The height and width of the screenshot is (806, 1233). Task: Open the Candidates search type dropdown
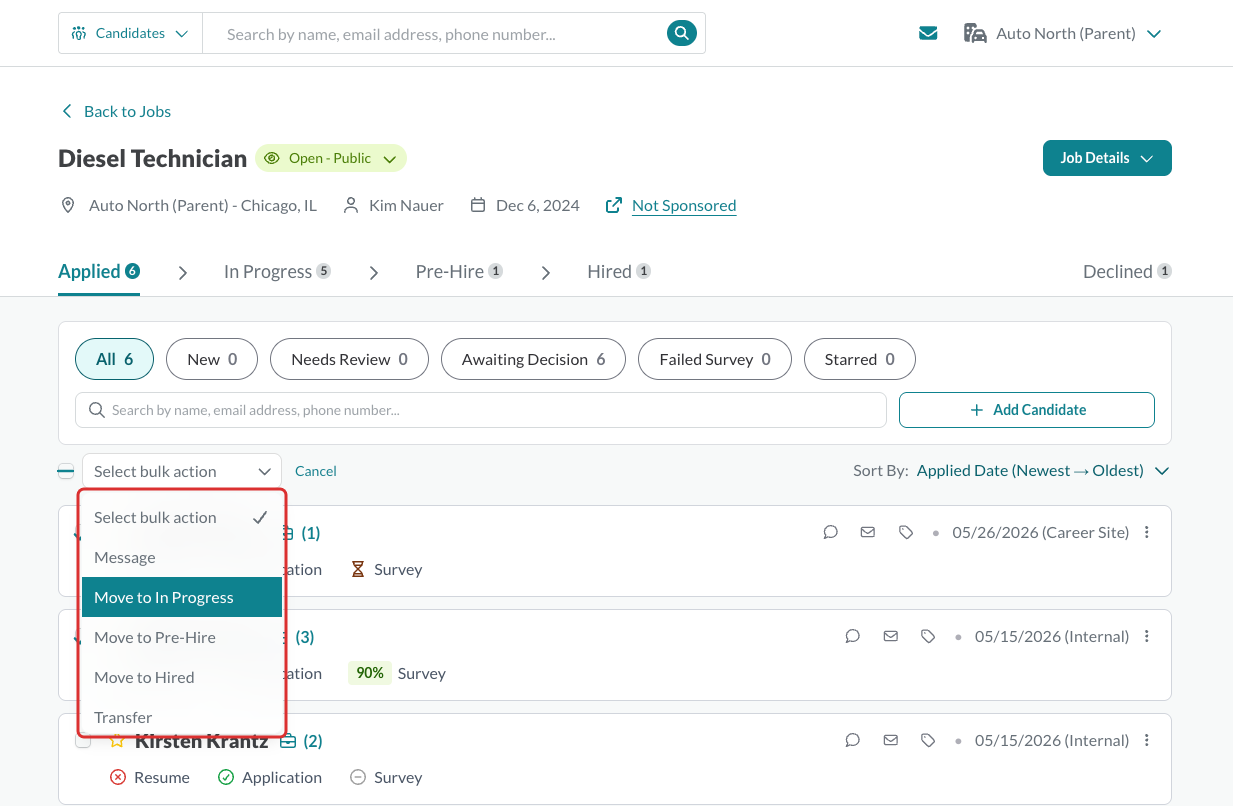130,33
